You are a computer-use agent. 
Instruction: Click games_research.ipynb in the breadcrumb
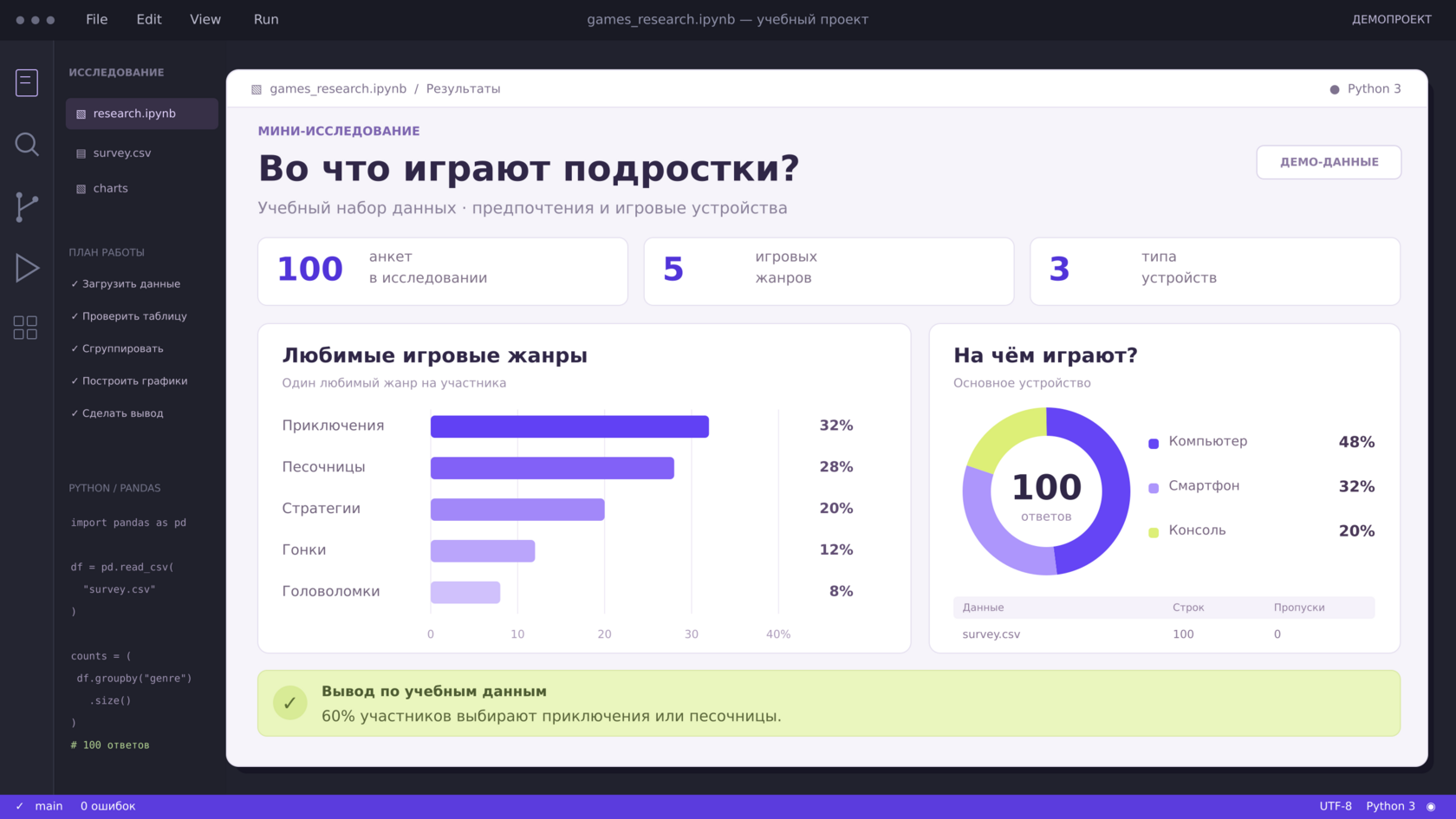338,89
